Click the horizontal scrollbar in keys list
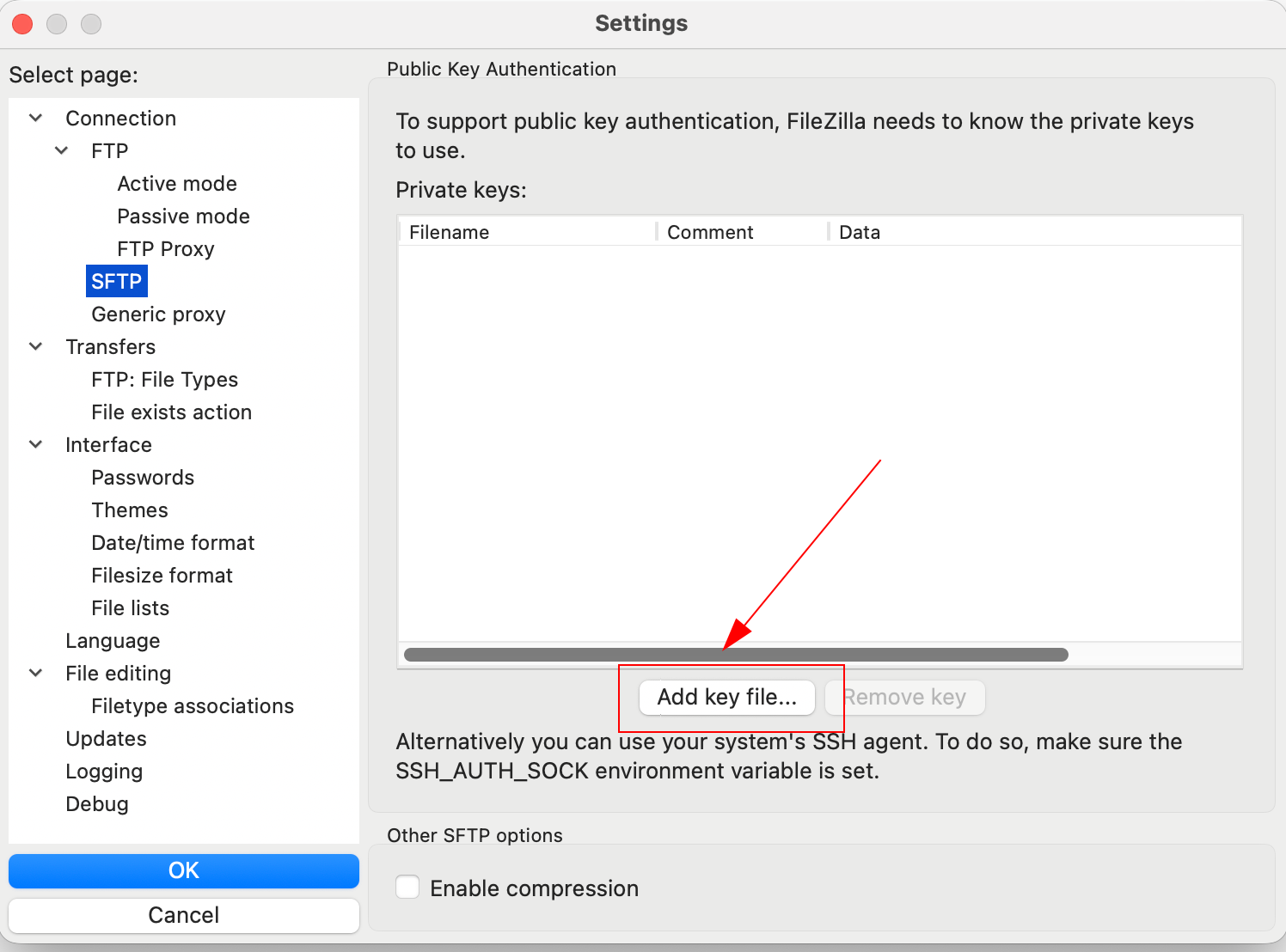1286x952 pixels. tap(736, 655)
